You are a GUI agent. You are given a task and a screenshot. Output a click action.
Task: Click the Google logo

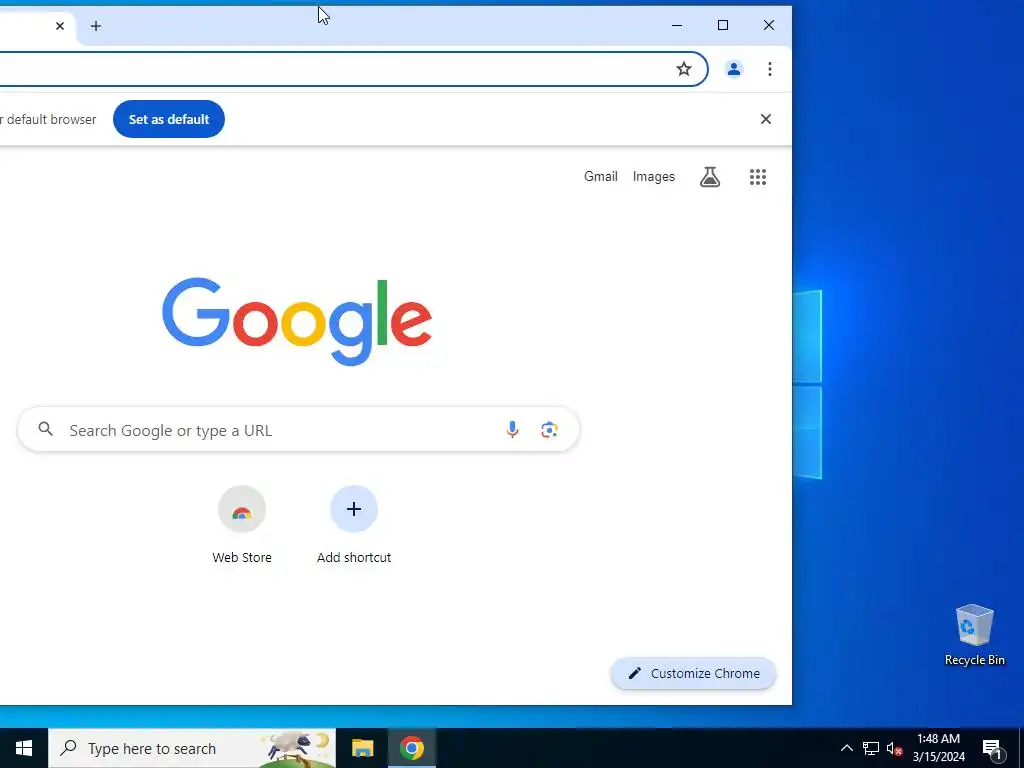coord(297,321)
